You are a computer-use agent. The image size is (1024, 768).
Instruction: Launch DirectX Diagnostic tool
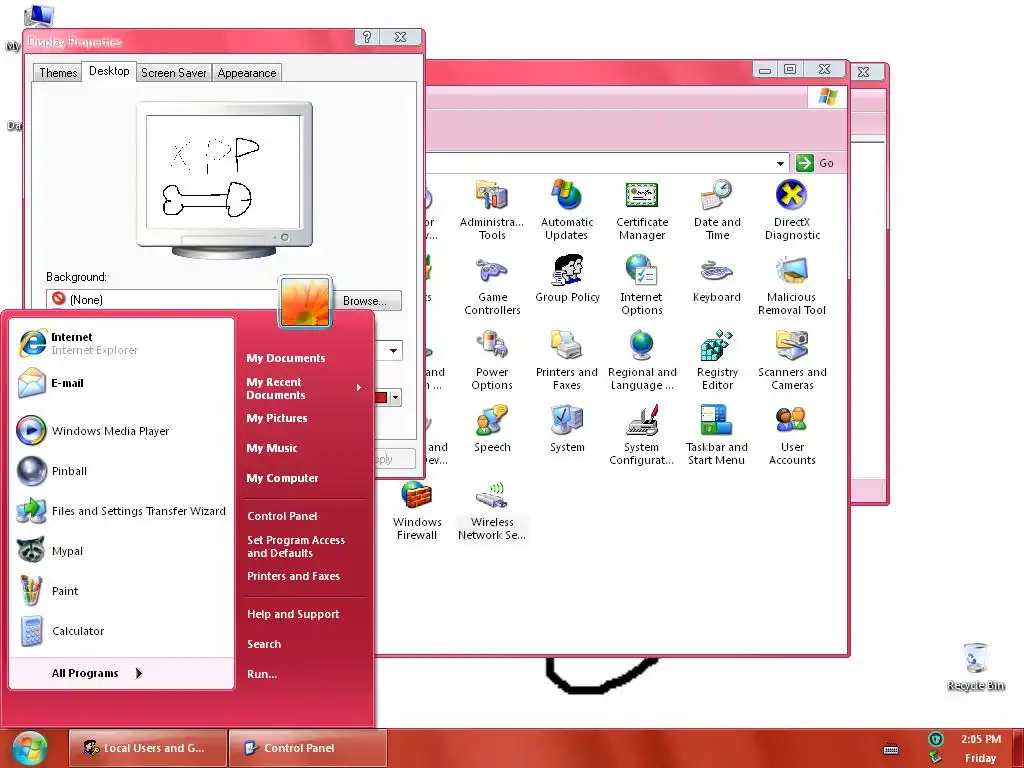tap(792, 210)
